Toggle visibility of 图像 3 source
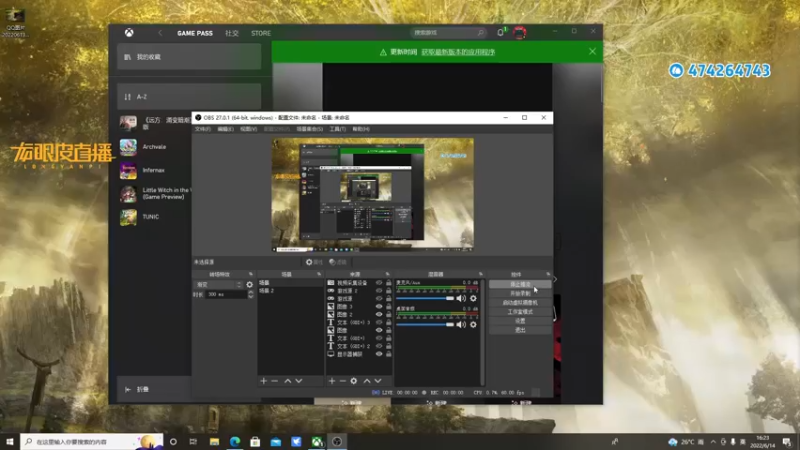800x450 pixels. point(379,307)
